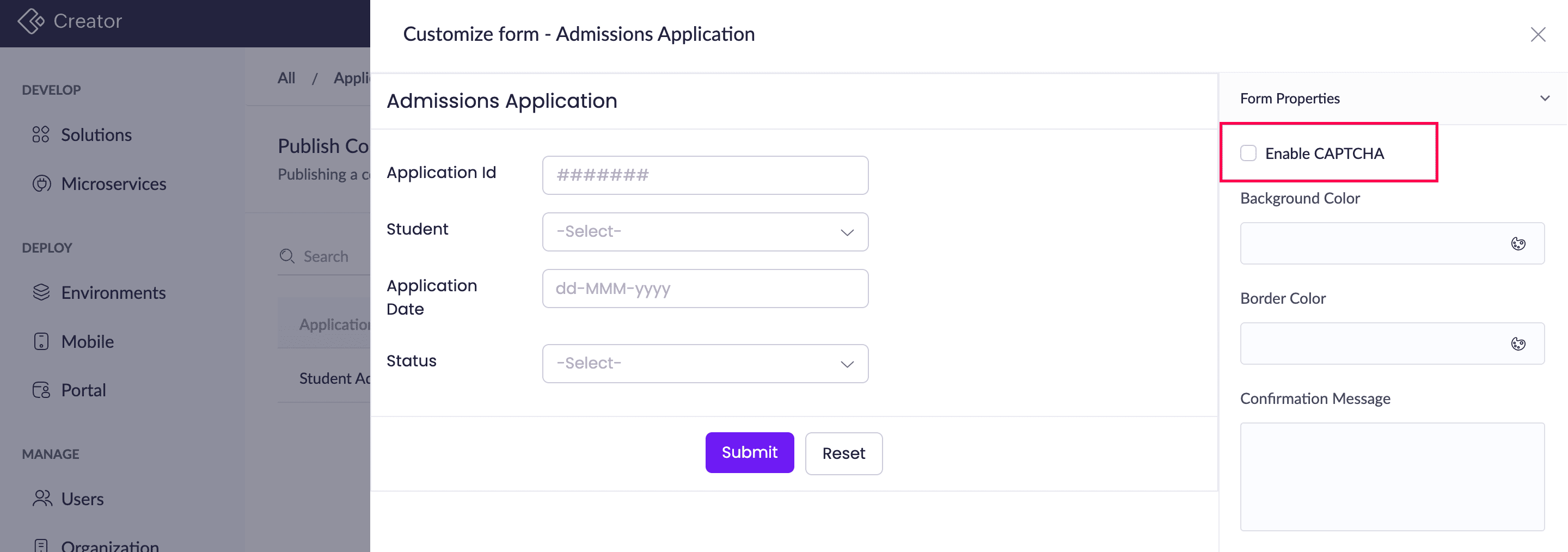Open Border Color palette picker
Viewport: 1568px width, 552px height.
(x=1518, y=345)
